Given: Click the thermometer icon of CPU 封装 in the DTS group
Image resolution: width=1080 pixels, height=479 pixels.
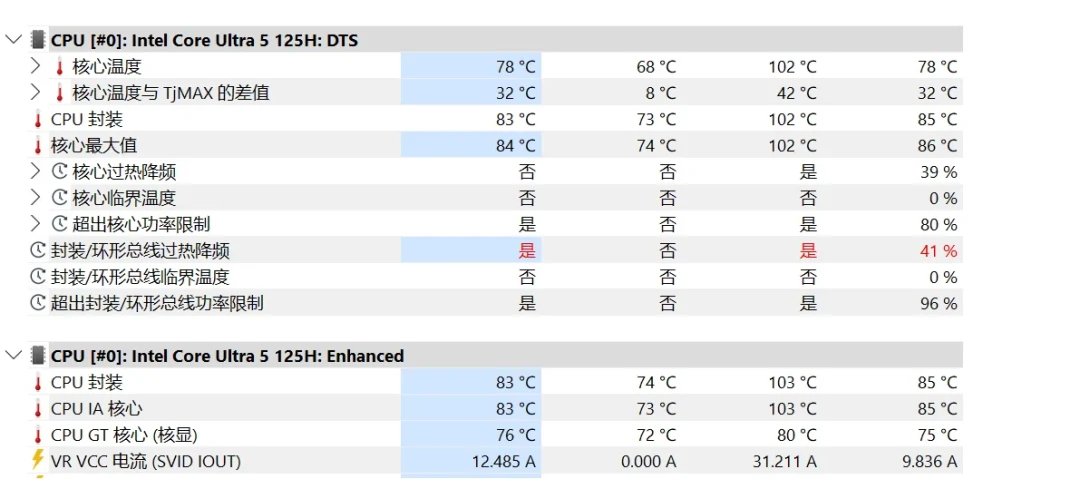Looking at the screenshot, I should [x=38, y=119].
